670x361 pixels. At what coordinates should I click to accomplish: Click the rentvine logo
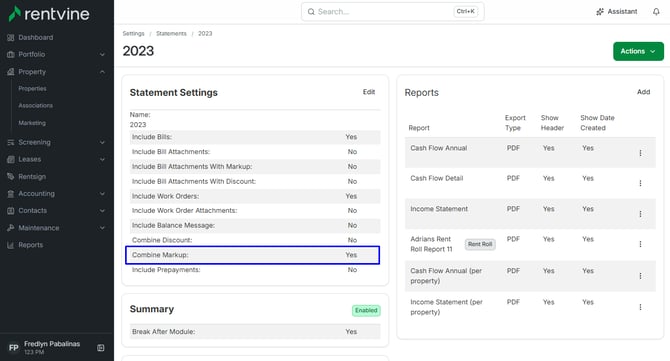tap(49, 14)
